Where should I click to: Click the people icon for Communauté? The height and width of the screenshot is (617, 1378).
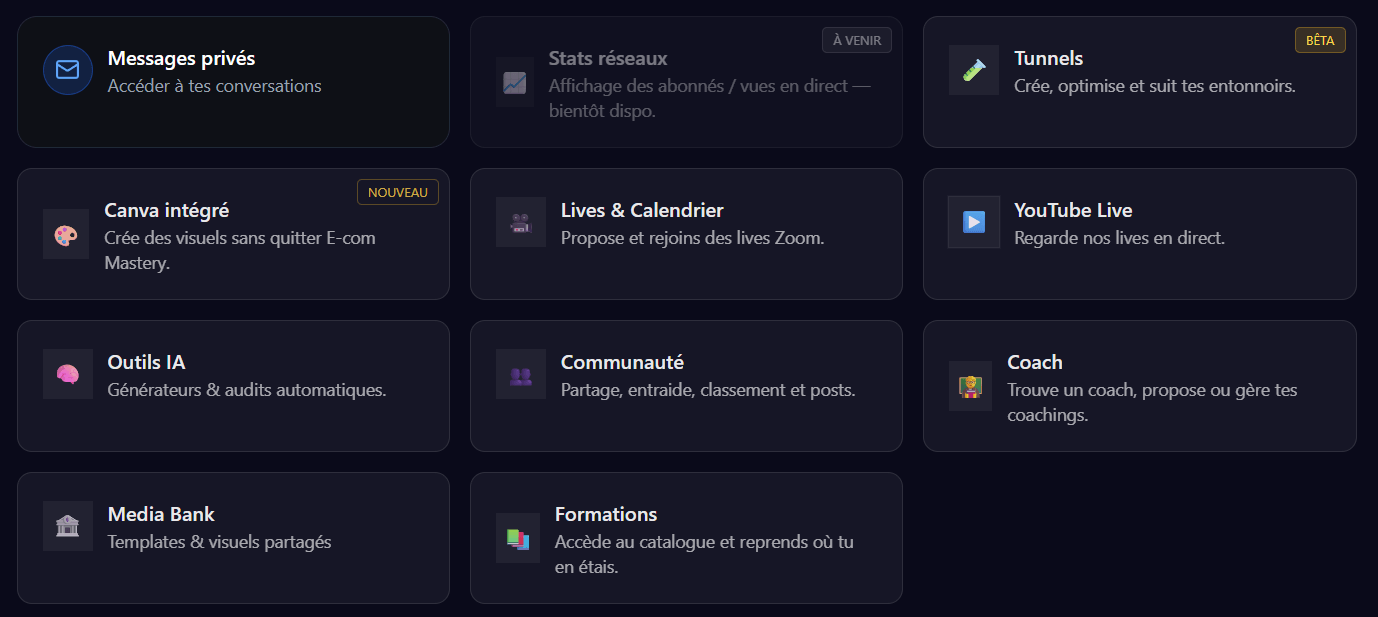[x=520, y=376]
